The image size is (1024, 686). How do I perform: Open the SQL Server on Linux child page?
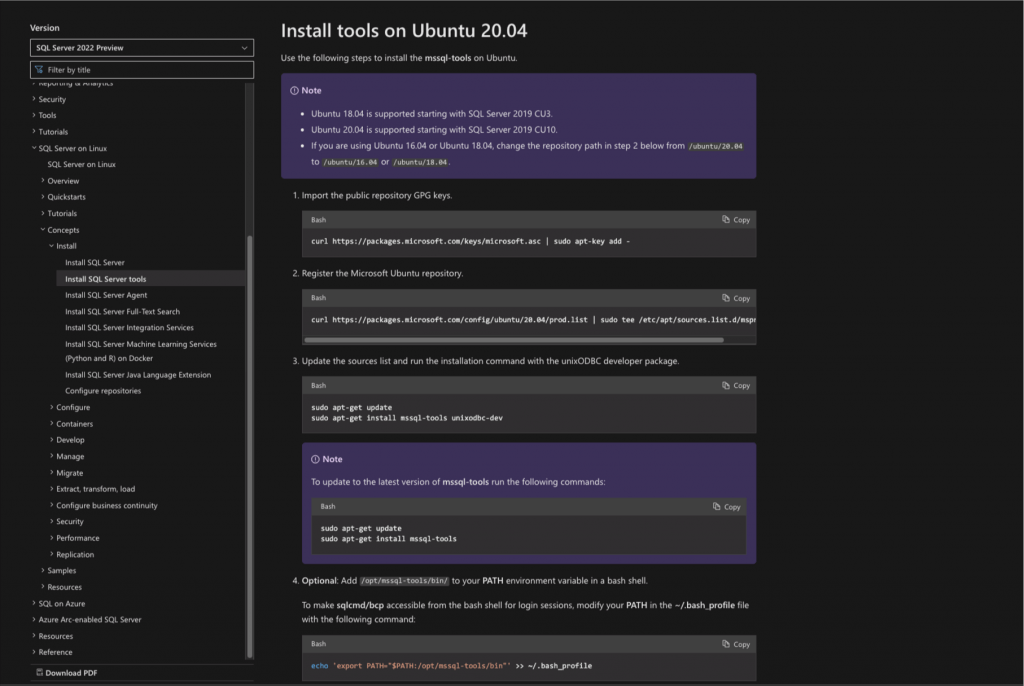coord(82,165)
